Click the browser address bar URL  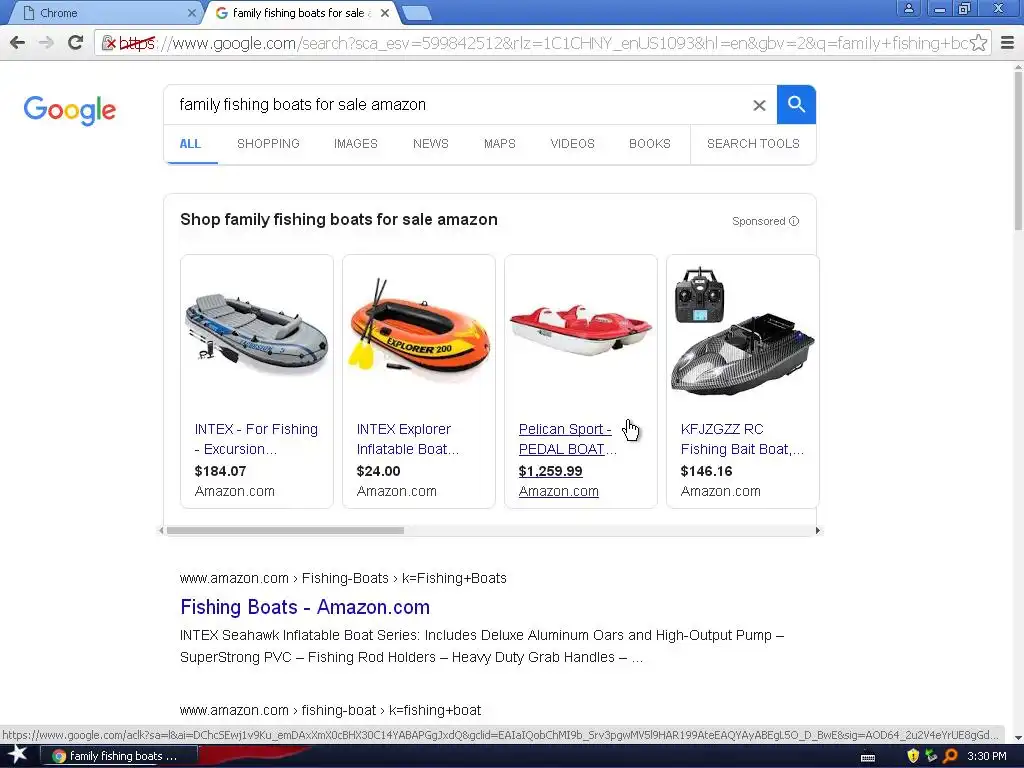[543, 43]
